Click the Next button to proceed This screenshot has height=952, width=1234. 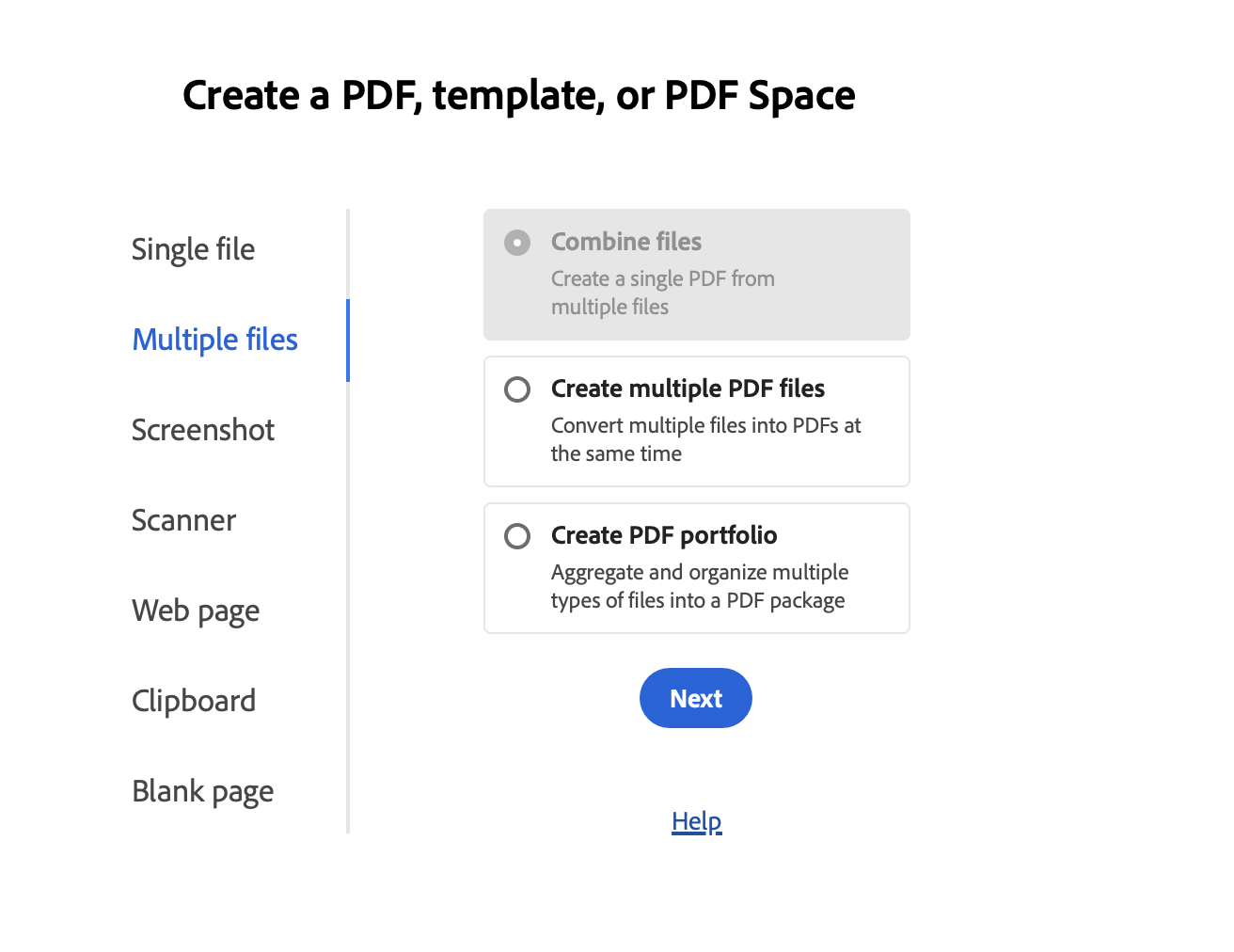(x=696, y=698)
